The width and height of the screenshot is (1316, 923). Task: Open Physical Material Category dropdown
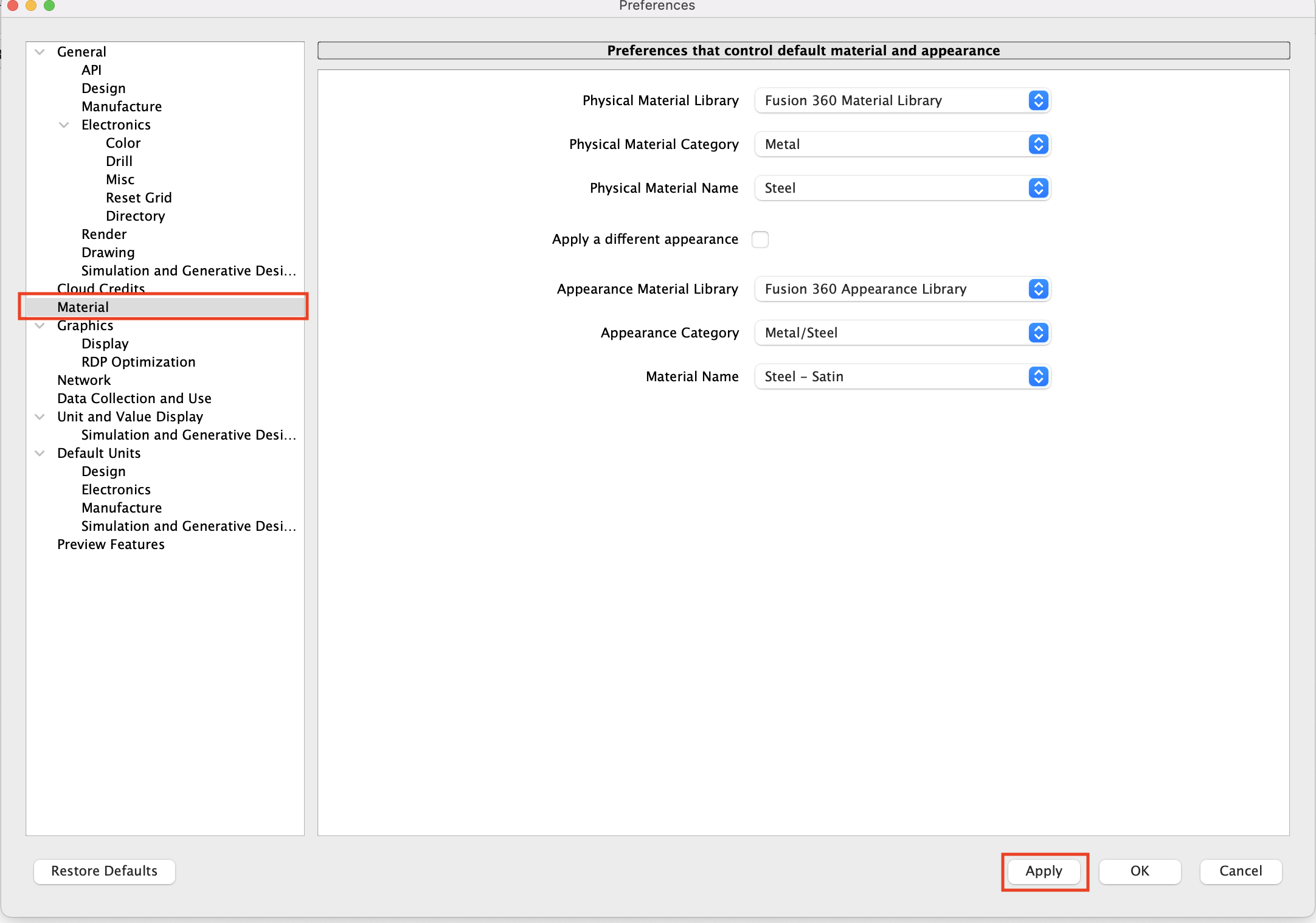click(902, 144)
